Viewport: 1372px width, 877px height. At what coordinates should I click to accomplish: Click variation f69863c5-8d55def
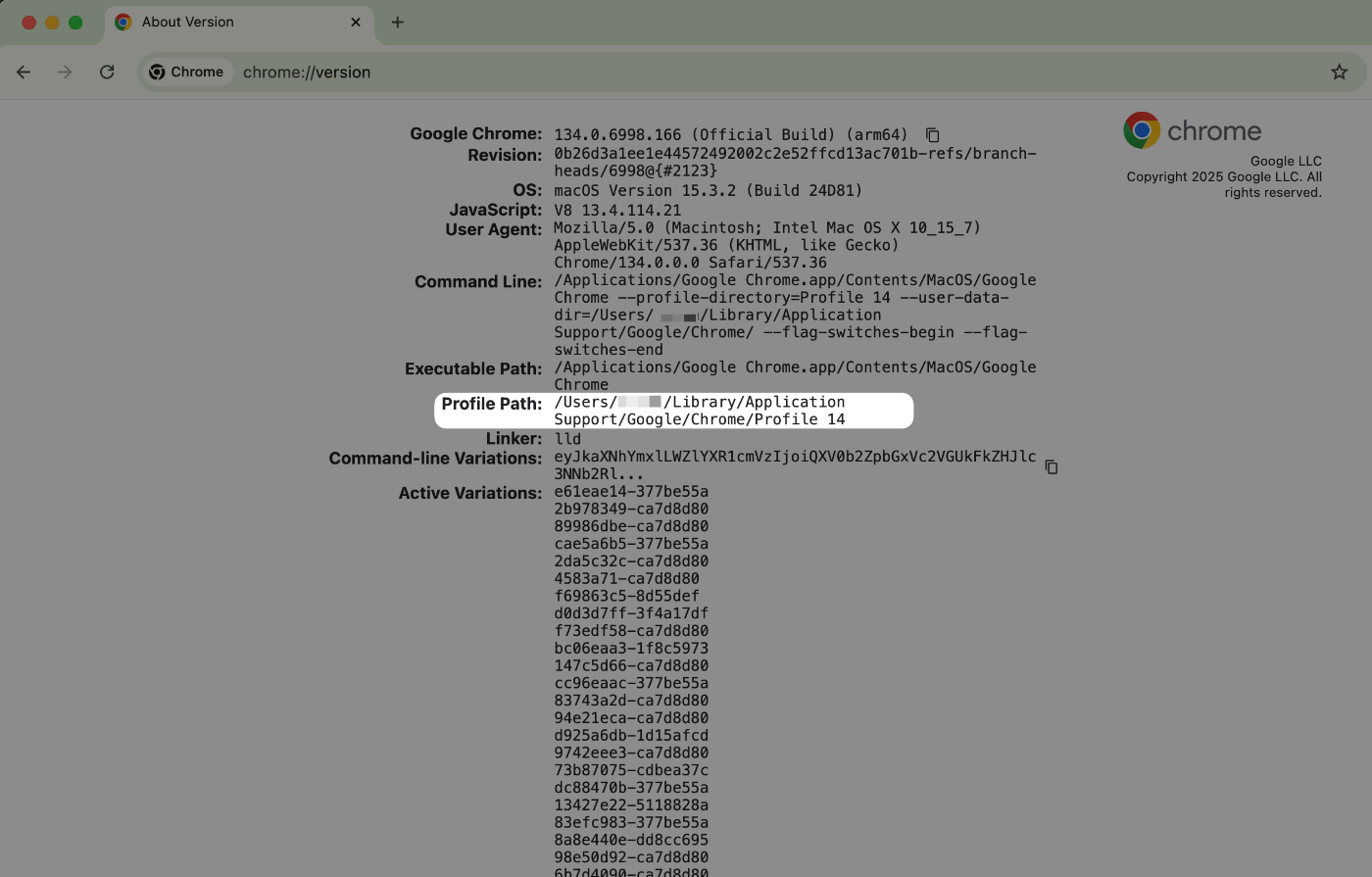point(626,596)
